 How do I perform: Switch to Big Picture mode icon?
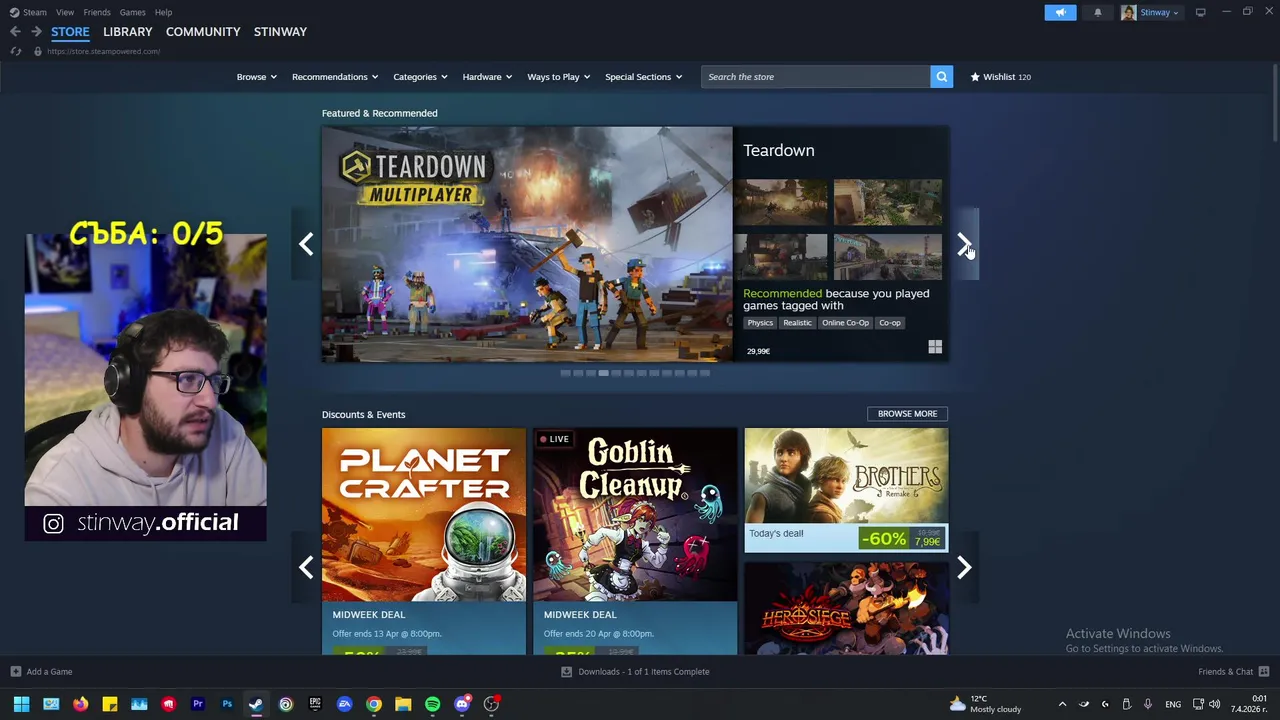click(1200, 12)
